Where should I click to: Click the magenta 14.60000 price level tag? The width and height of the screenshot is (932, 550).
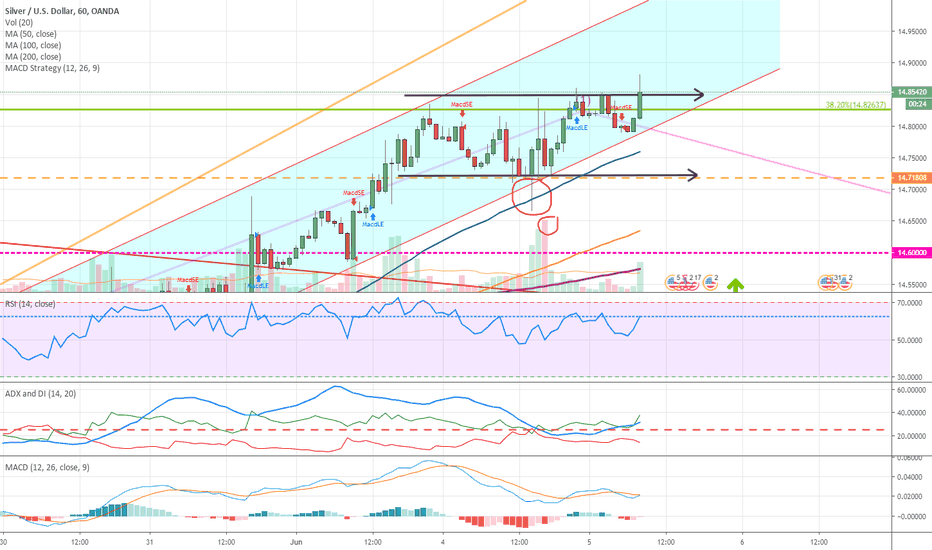pyautogui.click(x=911, y=253)
